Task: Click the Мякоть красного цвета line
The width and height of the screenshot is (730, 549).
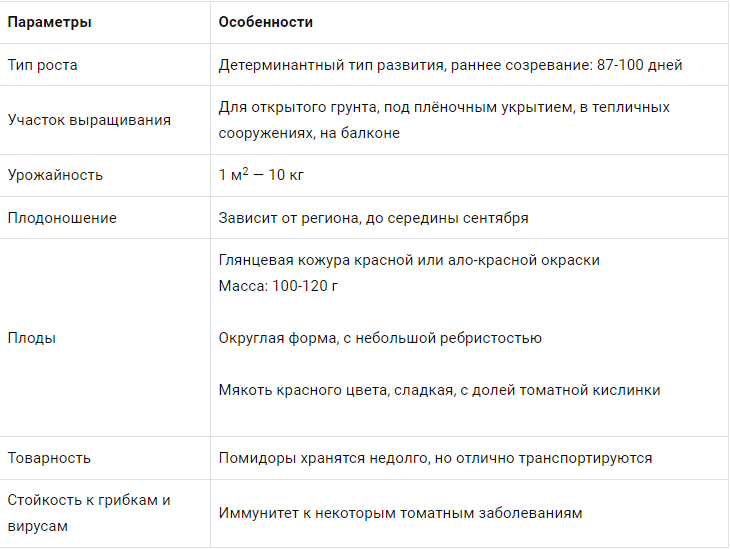Action: click(x=439, y=390)
